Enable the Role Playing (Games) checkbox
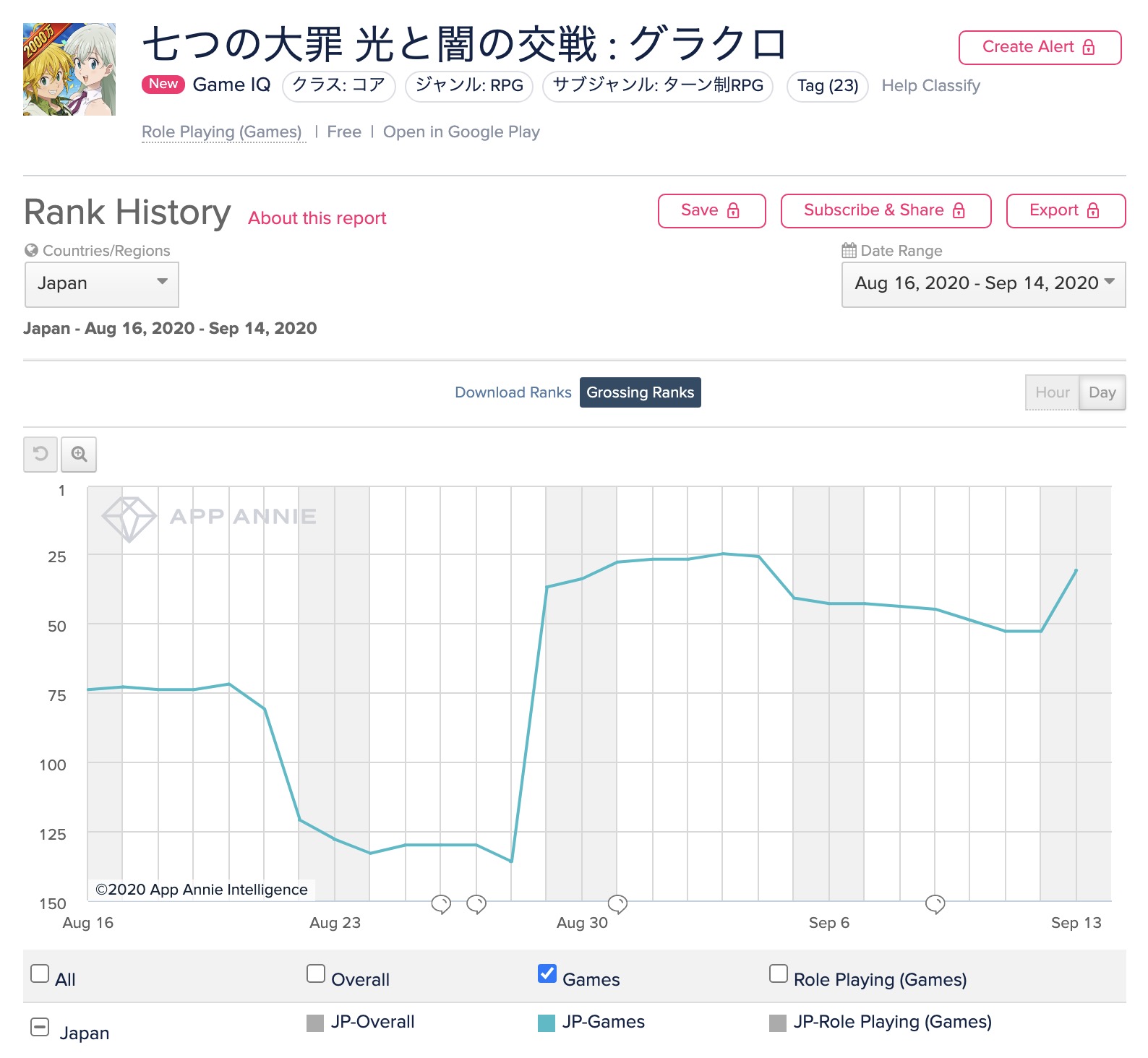 point(779,973)
